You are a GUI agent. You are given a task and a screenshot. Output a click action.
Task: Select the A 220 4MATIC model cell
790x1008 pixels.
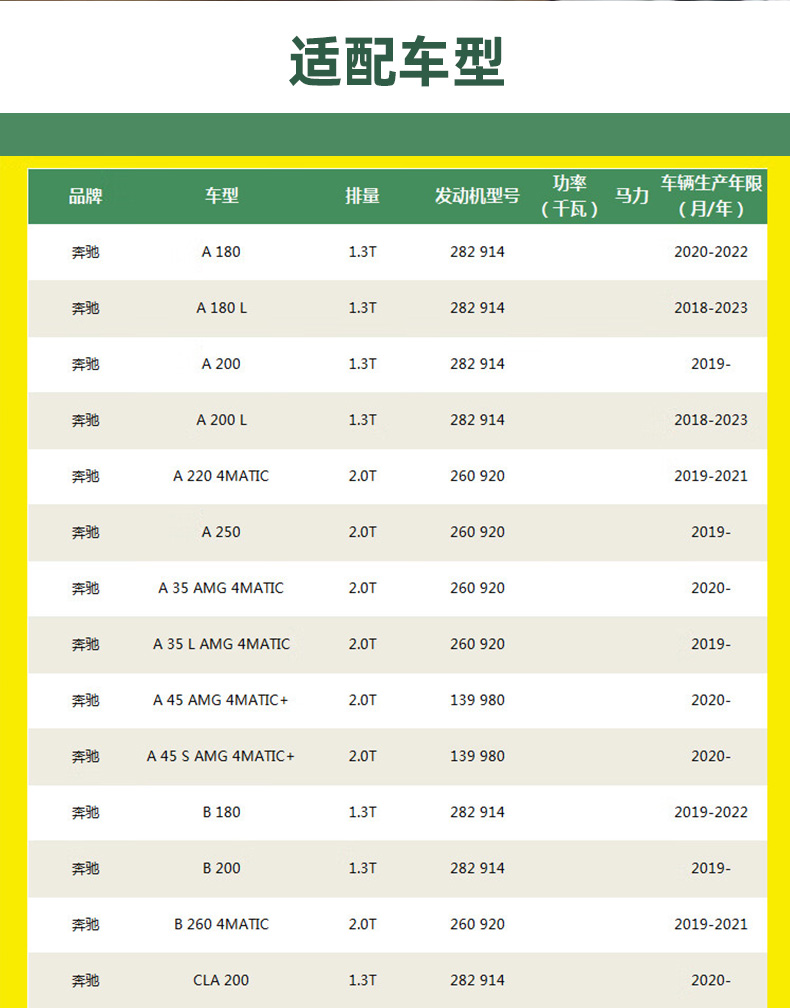221,476
